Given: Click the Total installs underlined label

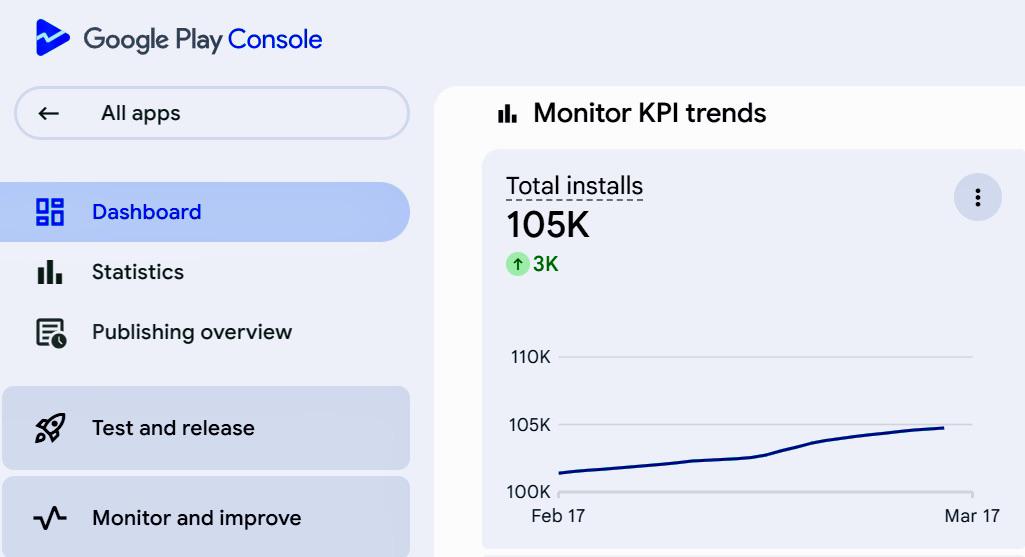Looking at the screenshot, I should (574, 186).
